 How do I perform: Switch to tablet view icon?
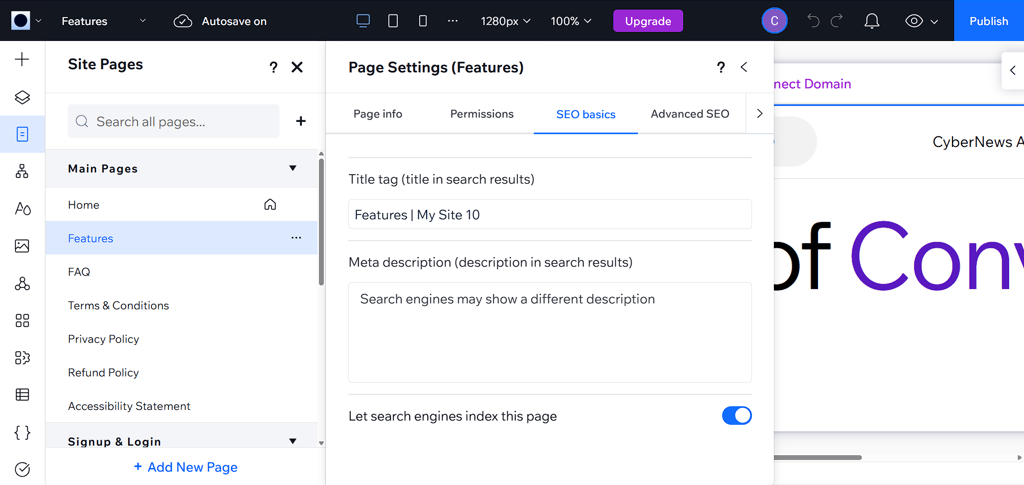[392, 21]
